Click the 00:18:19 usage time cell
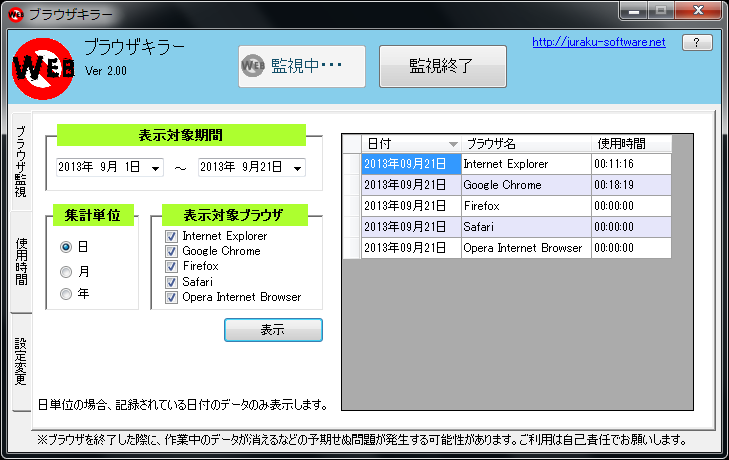 pos(631,185)
